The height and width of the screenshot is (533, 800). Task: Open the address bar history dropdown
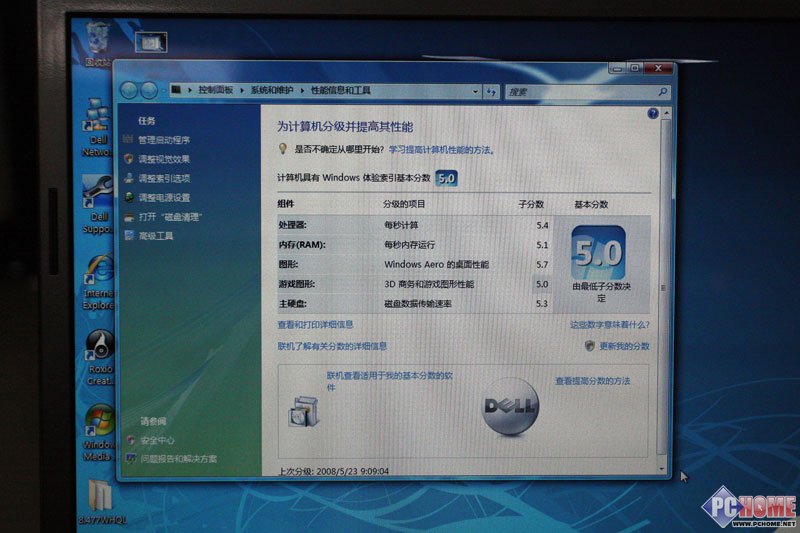[x=475, y=92]
